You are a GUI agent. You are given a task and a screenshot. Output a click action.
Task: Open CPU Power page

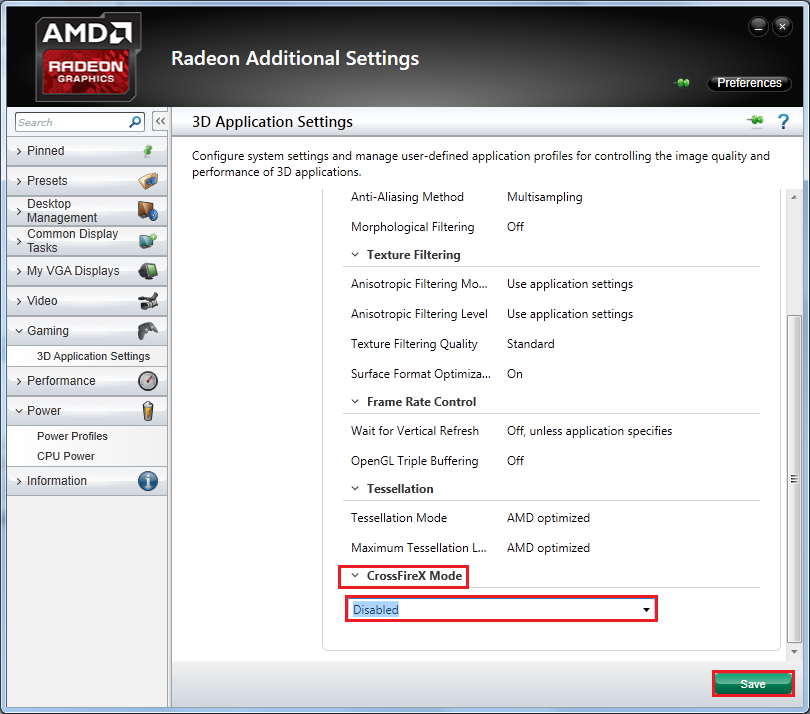click(66, 456)
